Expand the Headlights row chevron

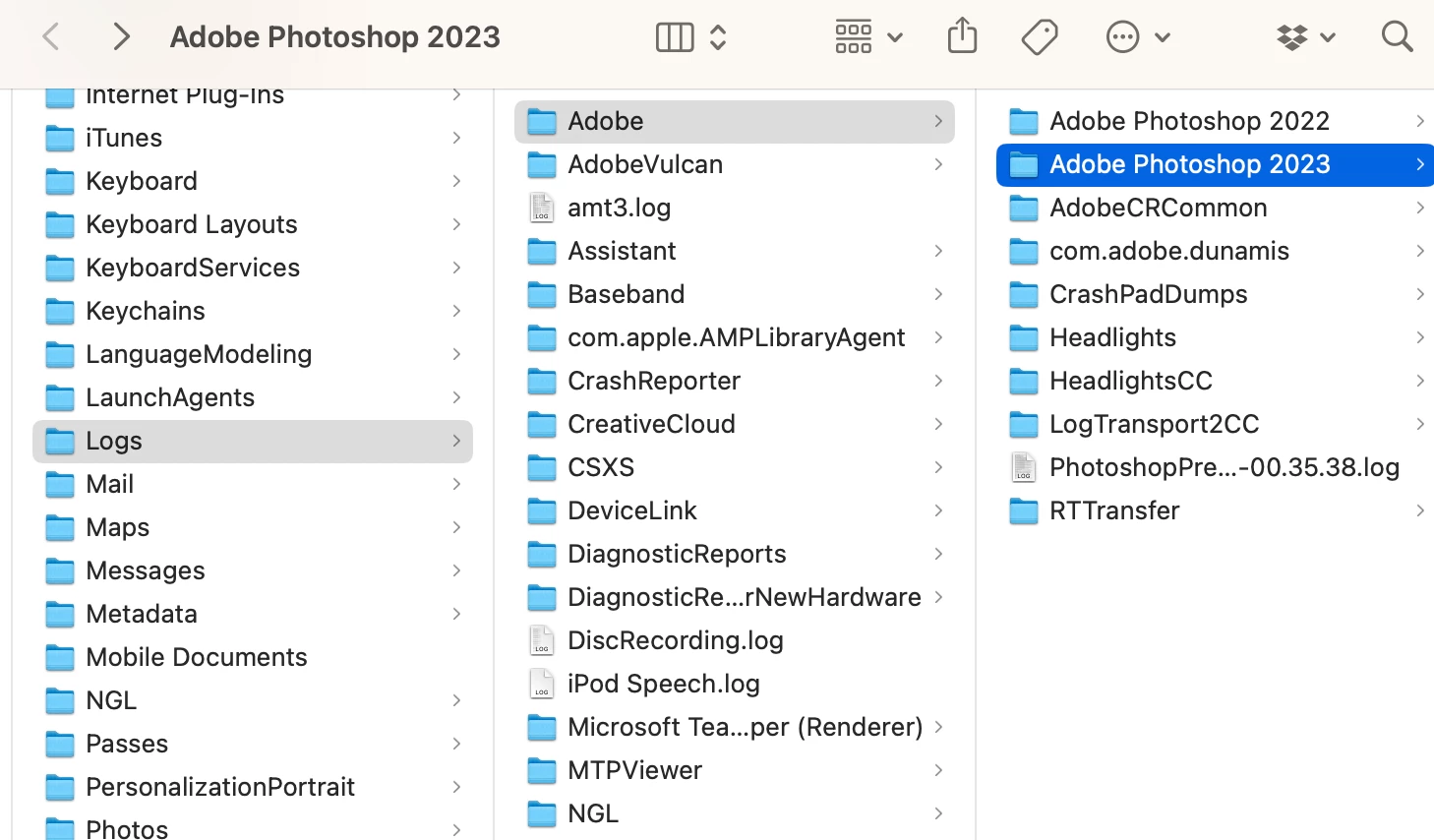pyautogui.click(x=1420, y=337)
